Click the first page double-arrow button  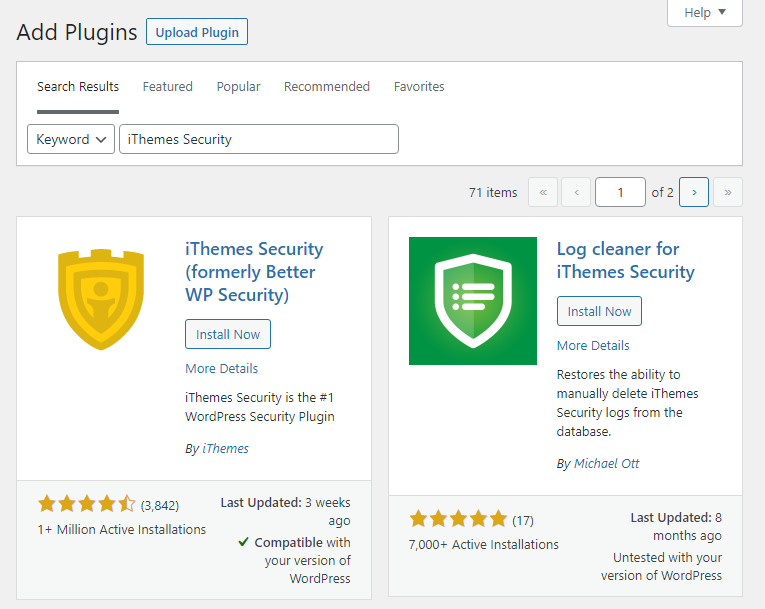(543, 192)
